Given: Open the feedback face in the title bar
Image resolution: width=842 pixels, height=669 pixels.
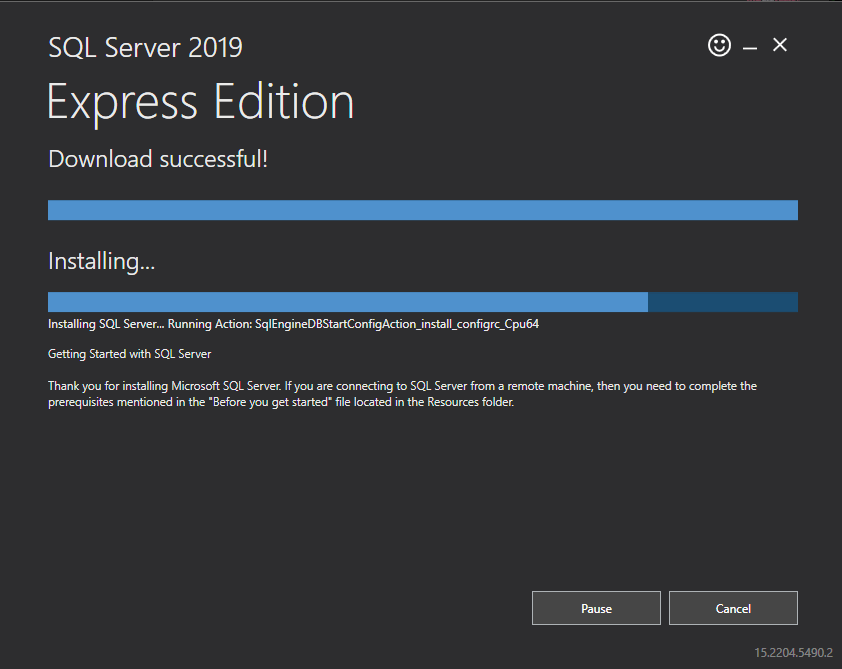Looking at the screenshot, I should pos(719,45).
